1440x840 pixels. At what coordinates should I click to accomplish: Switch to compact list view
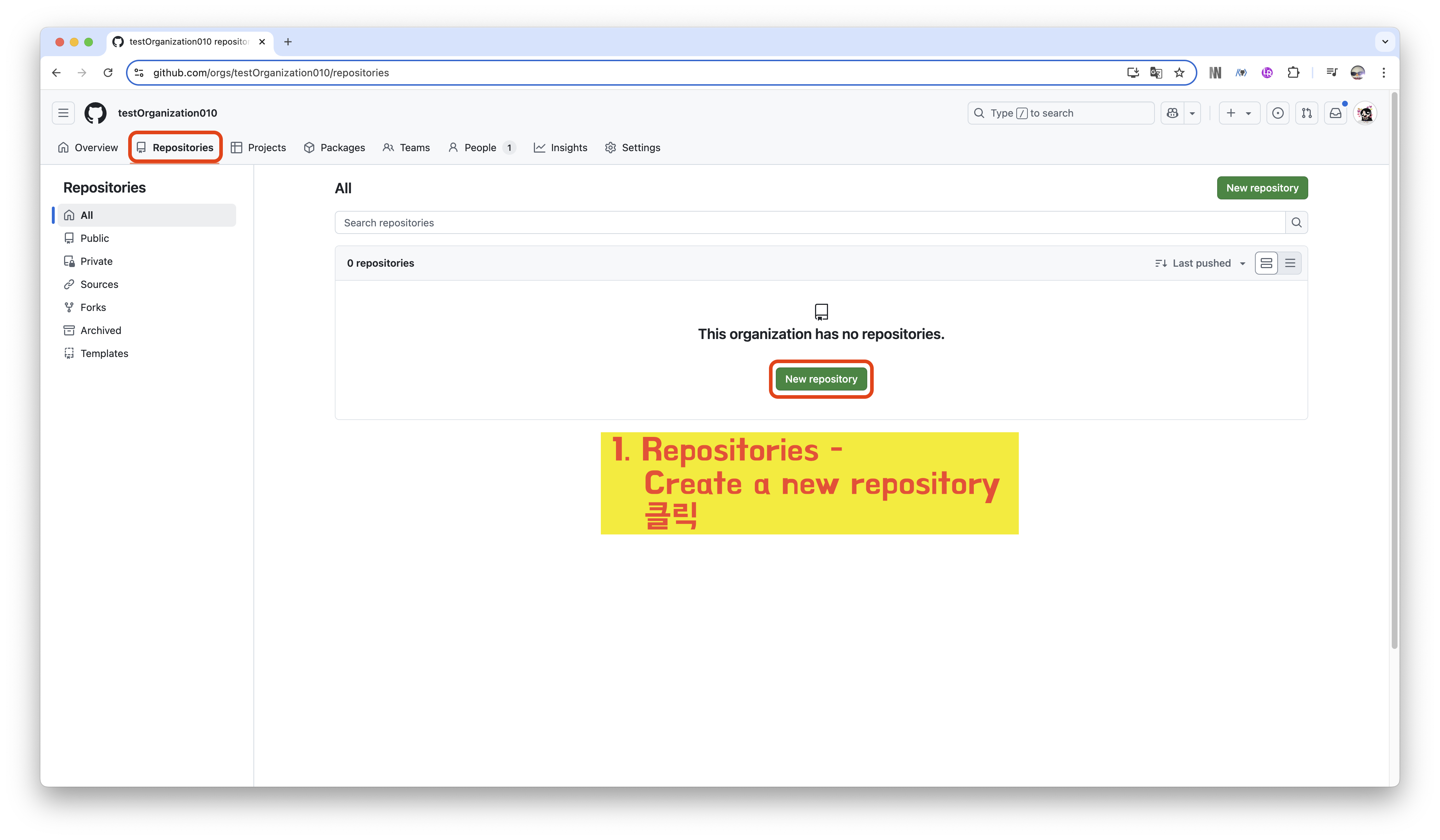[x=1290, y=263]
